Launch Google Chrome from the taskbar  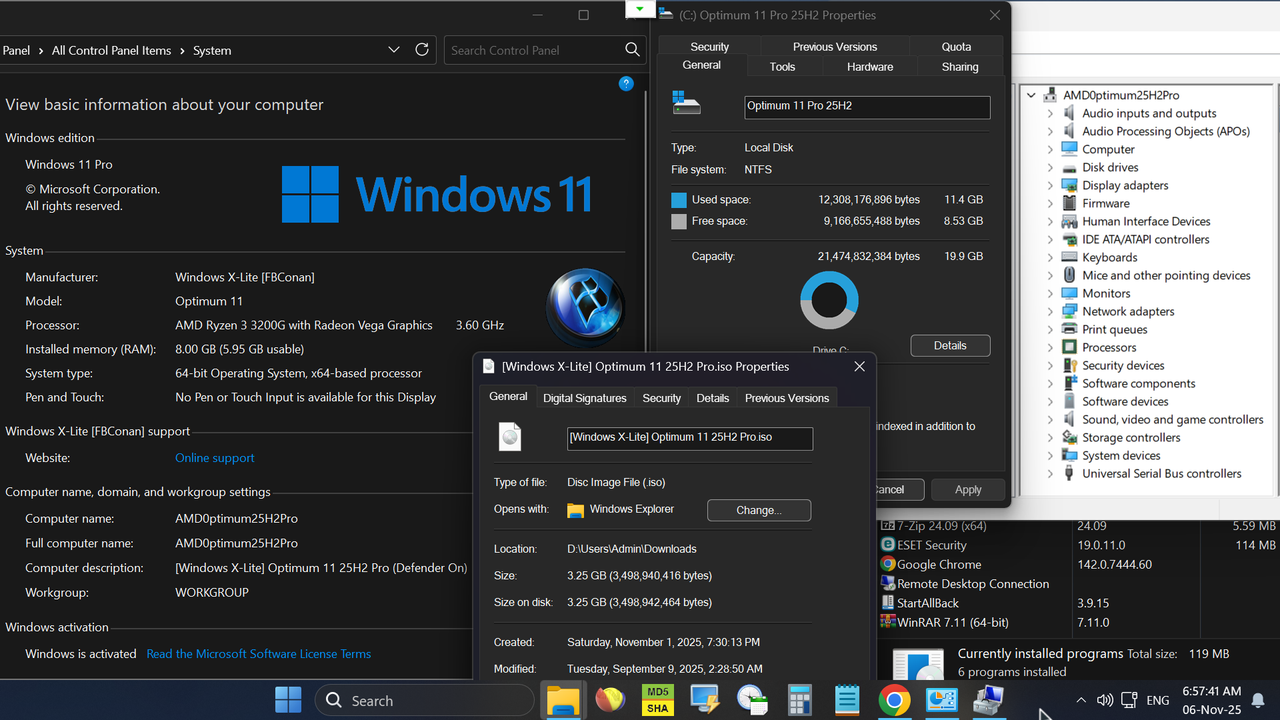pos(894,700)
